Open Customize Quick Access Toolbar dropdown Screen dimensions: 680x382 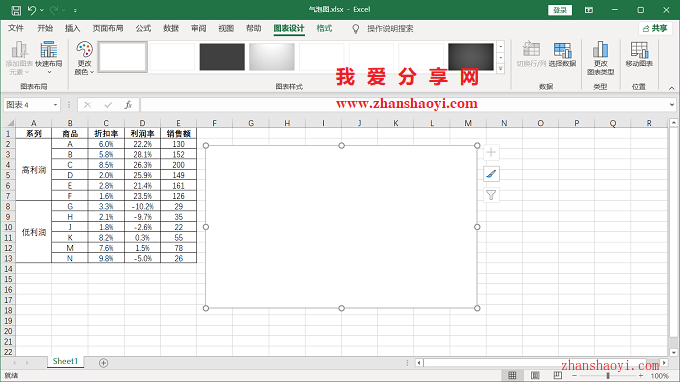coord(75,10)
